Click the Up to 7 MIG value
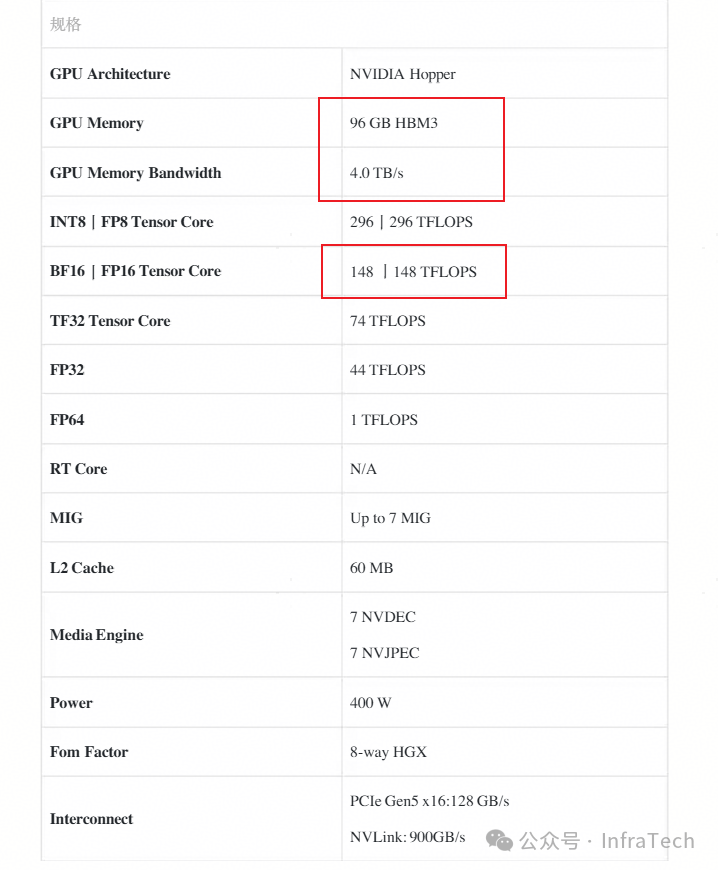This screenshot has height=870, width=718. (x=391, y=518)
